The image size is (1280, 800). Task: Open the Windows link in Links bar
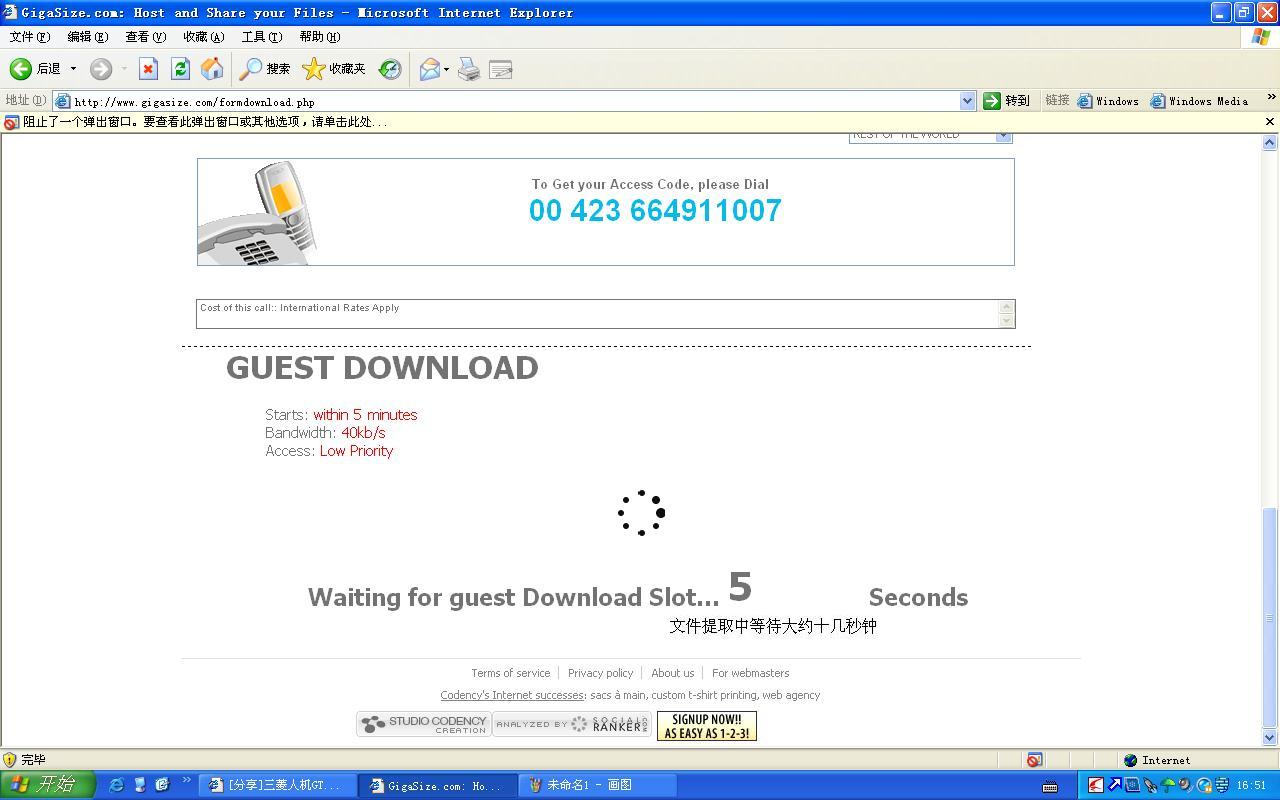pyautogui.click(x=1109, y=101)
